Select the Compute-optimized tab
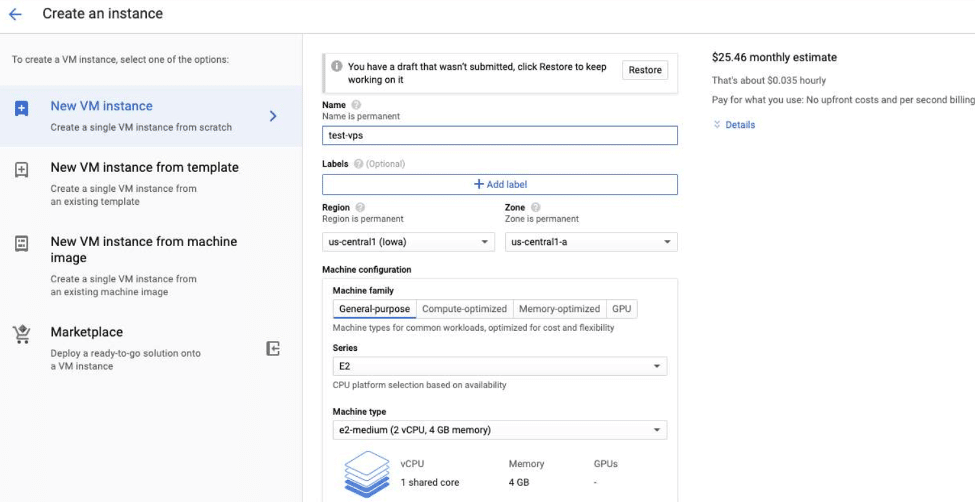This screenshot has width=977, height=502. [465, 309]
